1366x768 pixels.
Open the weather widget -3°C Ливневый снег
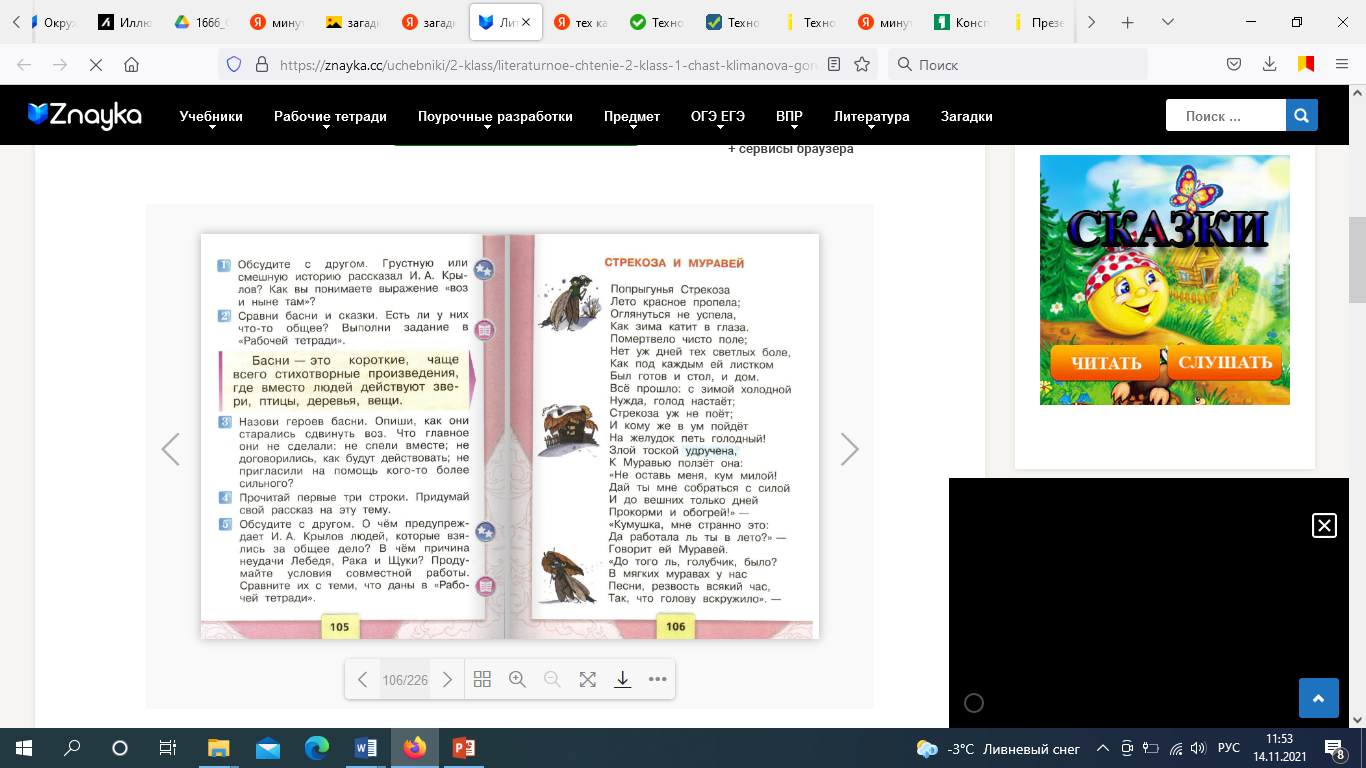[998, 748]
